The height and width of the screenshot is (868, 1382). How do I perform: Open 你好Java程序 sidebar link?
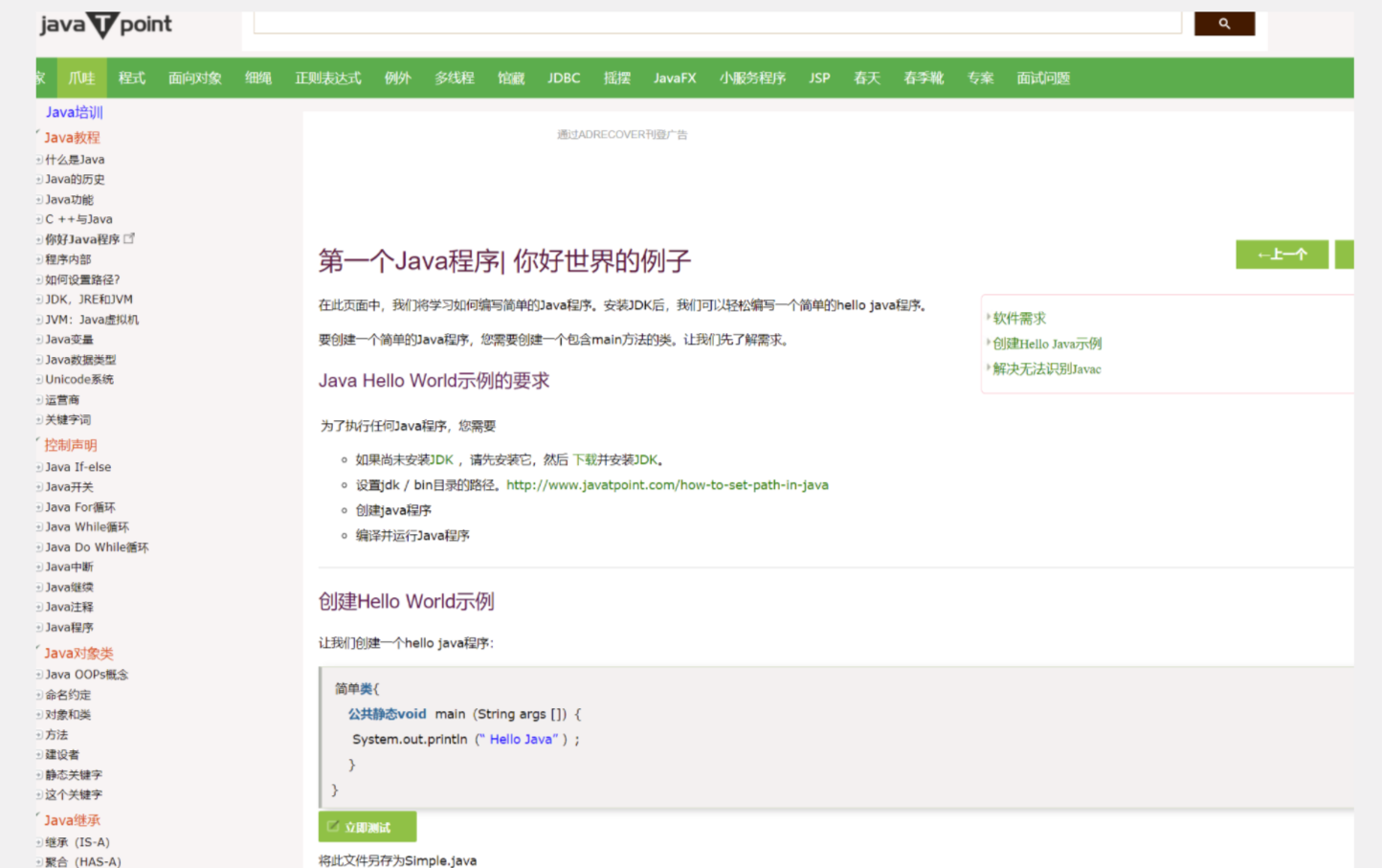(x=82, y=239)
